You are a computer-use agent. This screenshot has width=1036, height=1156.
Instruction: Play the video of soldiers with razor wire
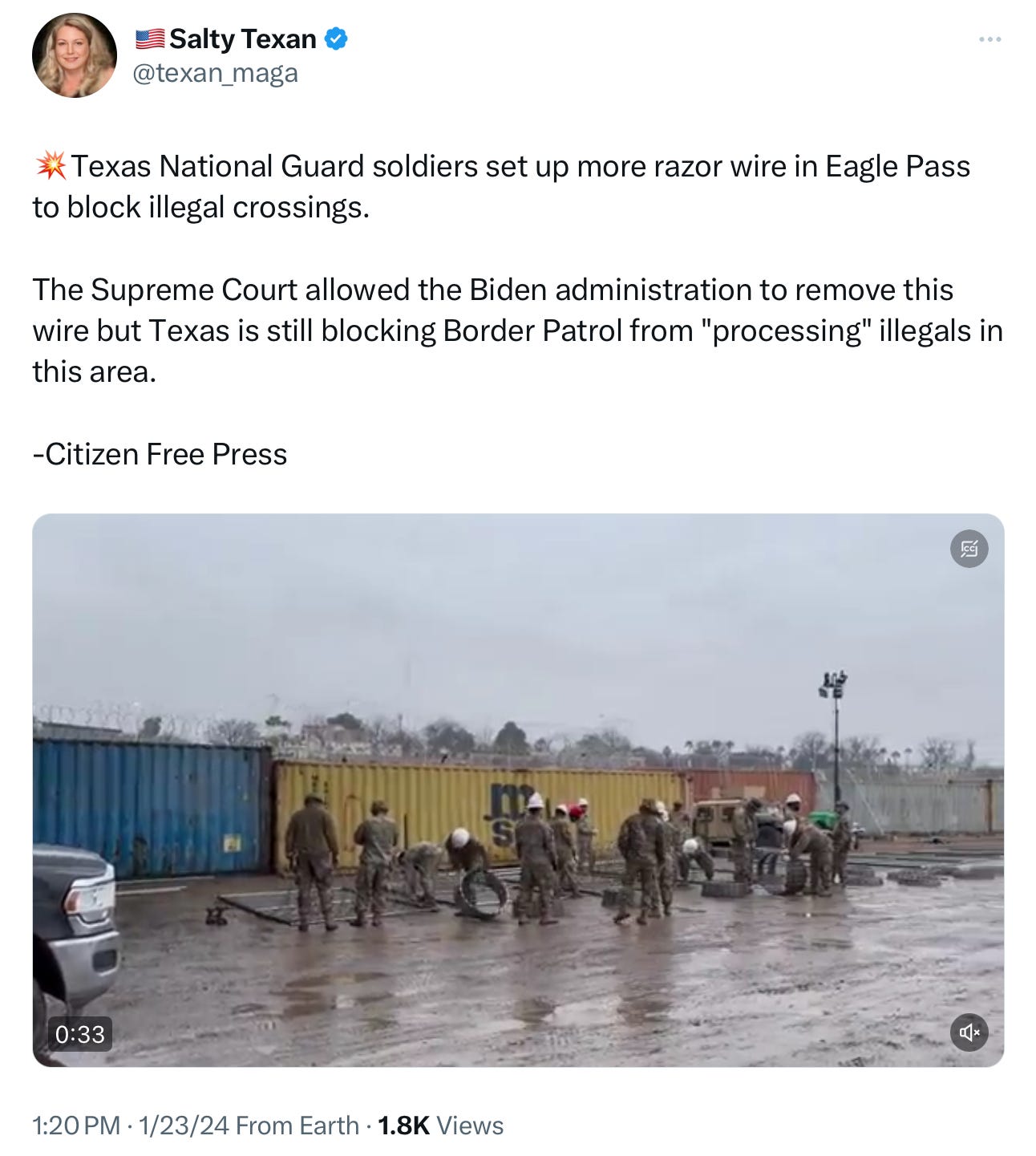(x=518, y=790)
